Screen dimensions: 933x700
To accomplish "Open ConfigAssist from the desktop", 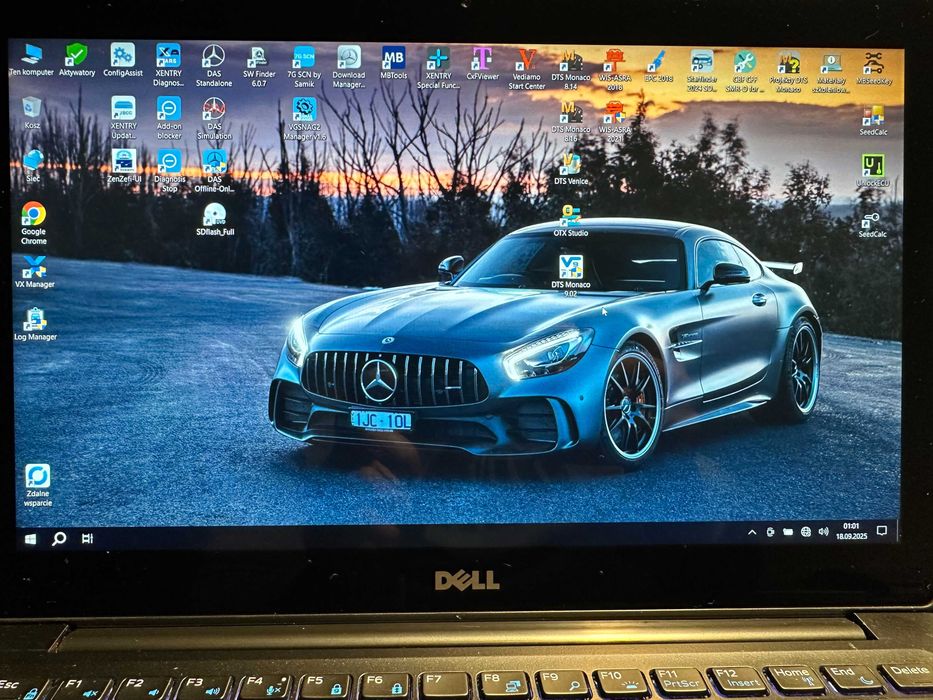I will pos(123,60).
